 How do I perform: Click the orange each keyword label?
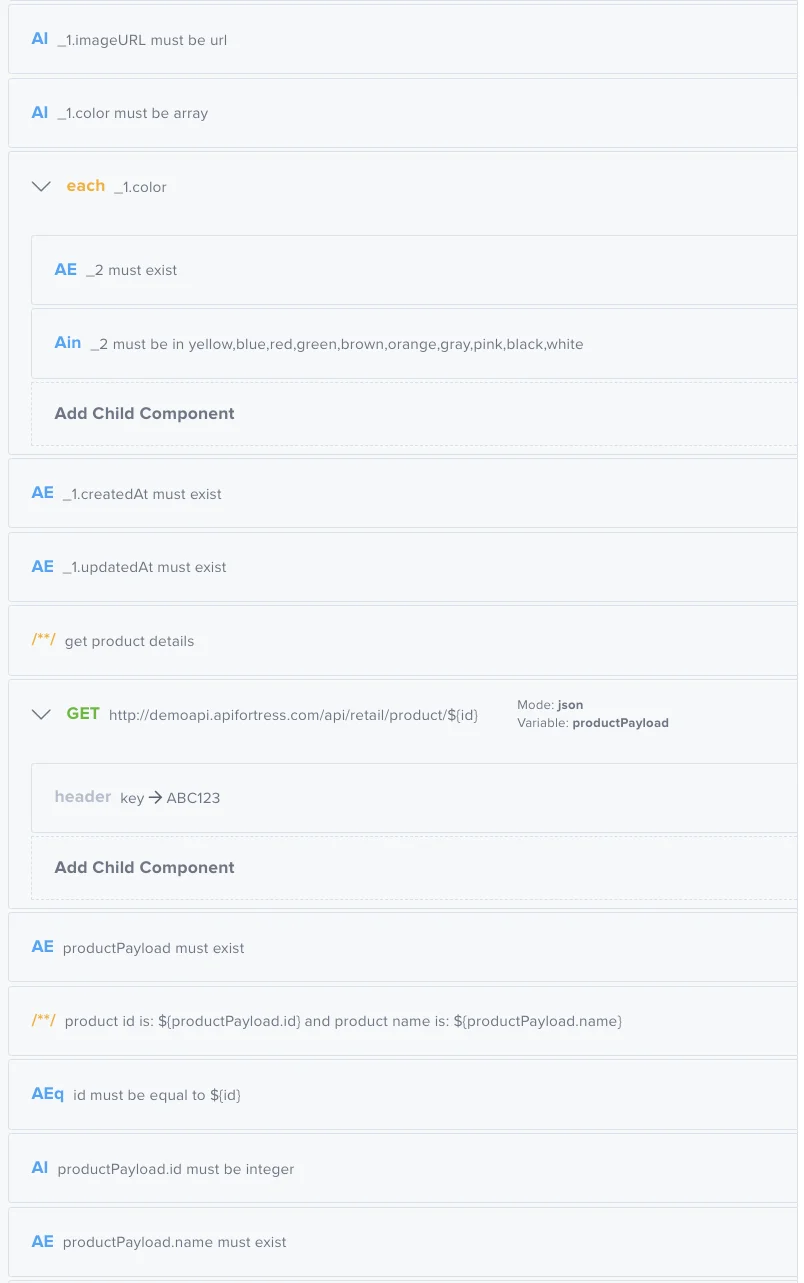coord(86,186)
